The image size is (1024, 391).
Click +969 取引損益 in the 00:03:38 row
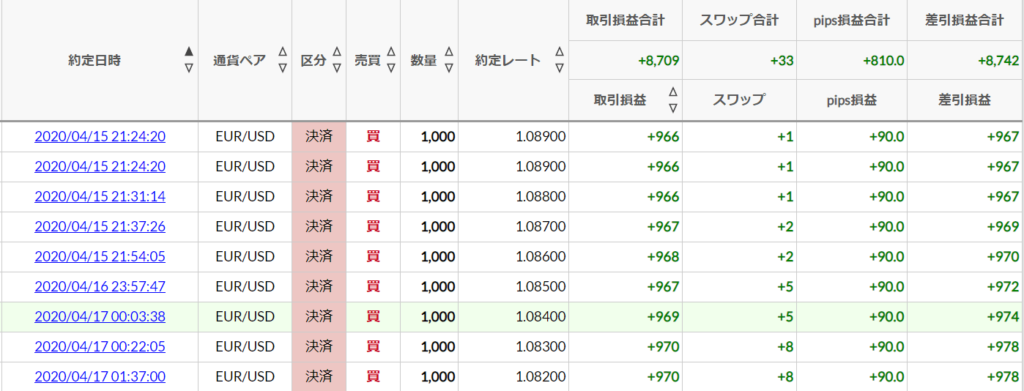[x=663, y=317]
